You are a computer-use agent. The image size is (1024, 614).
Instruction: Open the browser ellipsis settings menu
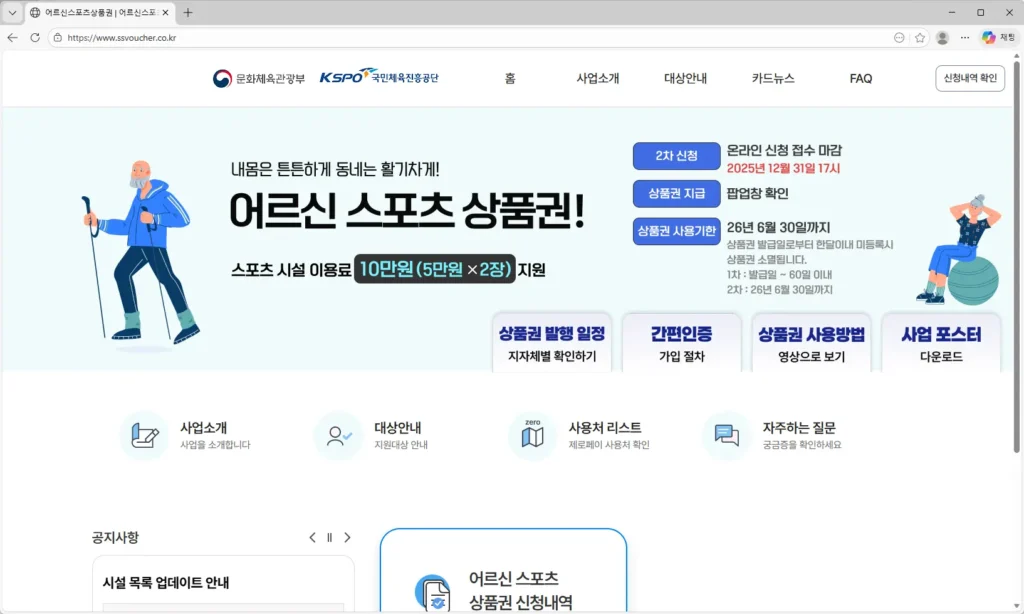click(x=964, y=36)
